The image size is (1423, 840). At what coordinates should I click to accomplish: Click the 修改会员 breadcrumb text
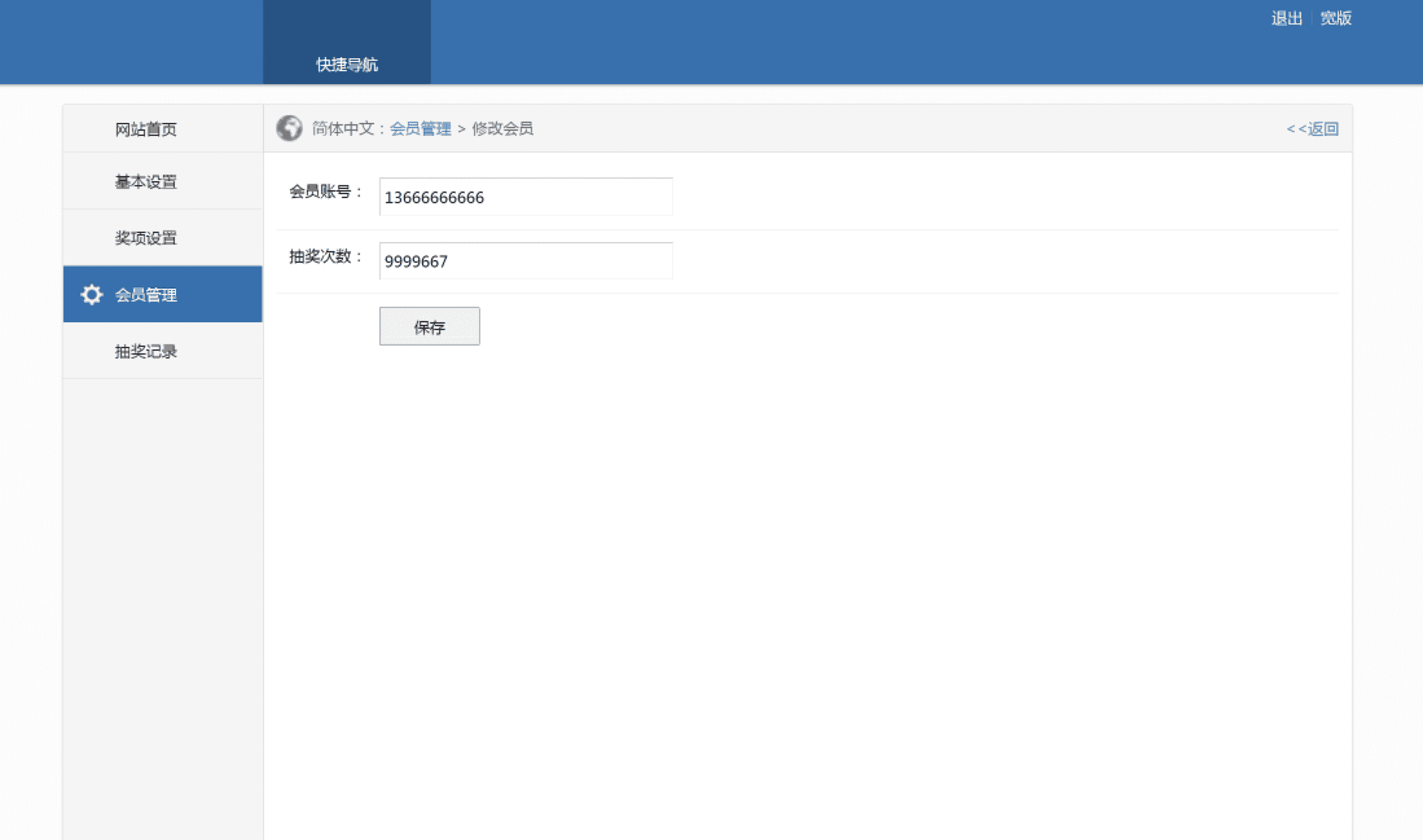[x=502, y=129]
